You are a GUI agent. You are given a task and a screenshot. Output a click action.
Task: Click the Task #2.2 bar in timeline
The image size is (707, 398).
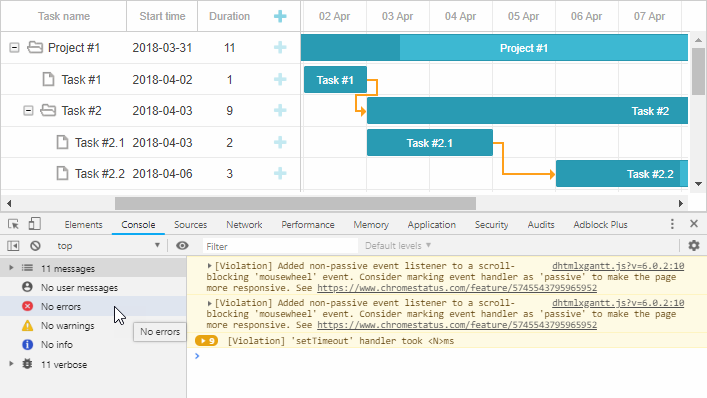pyautogui.click(x=622, y=174)
